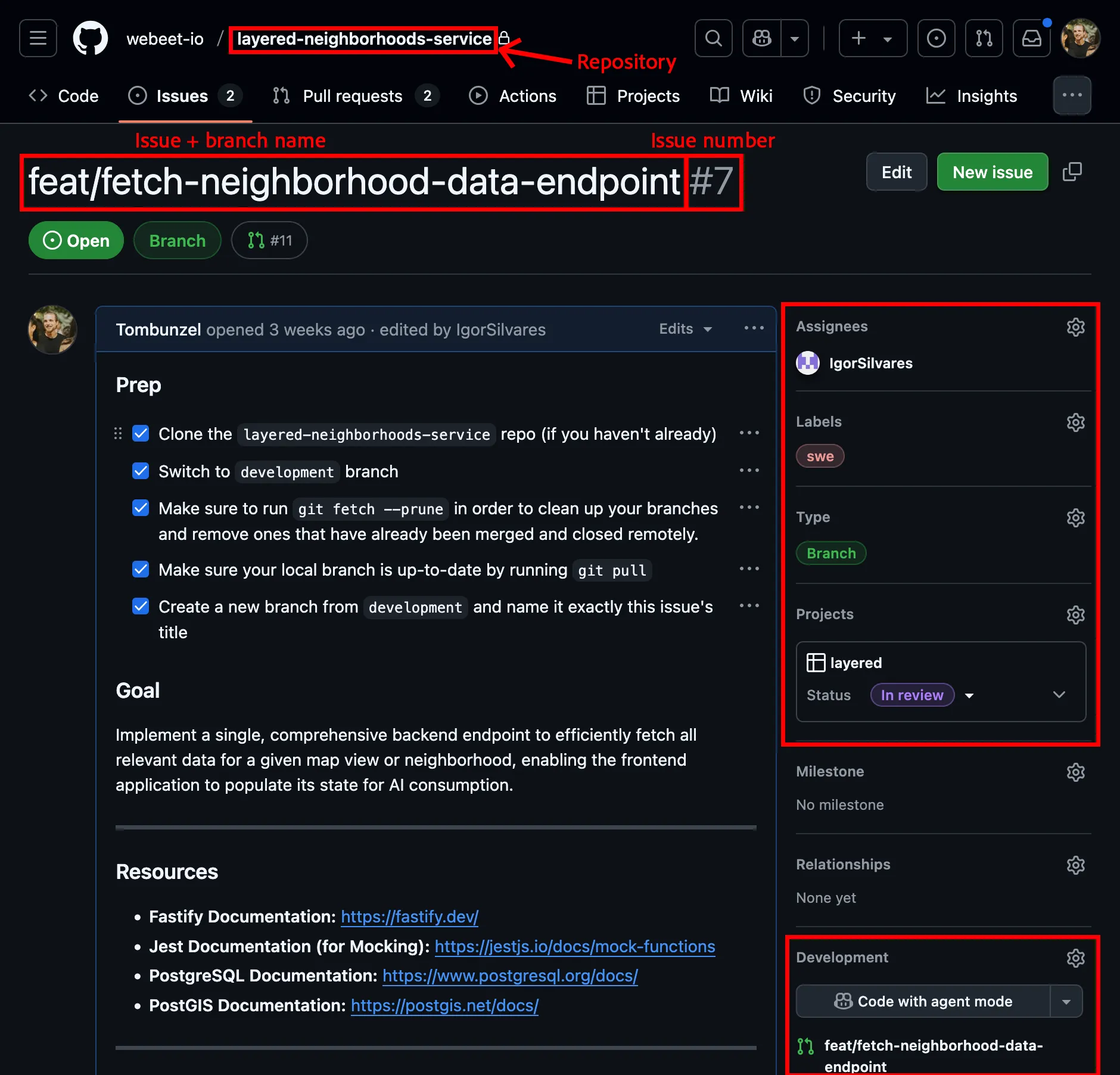Screen dimensions: 1120x1075
Task: Open the Development settings gear
Action: [1075, 958]
